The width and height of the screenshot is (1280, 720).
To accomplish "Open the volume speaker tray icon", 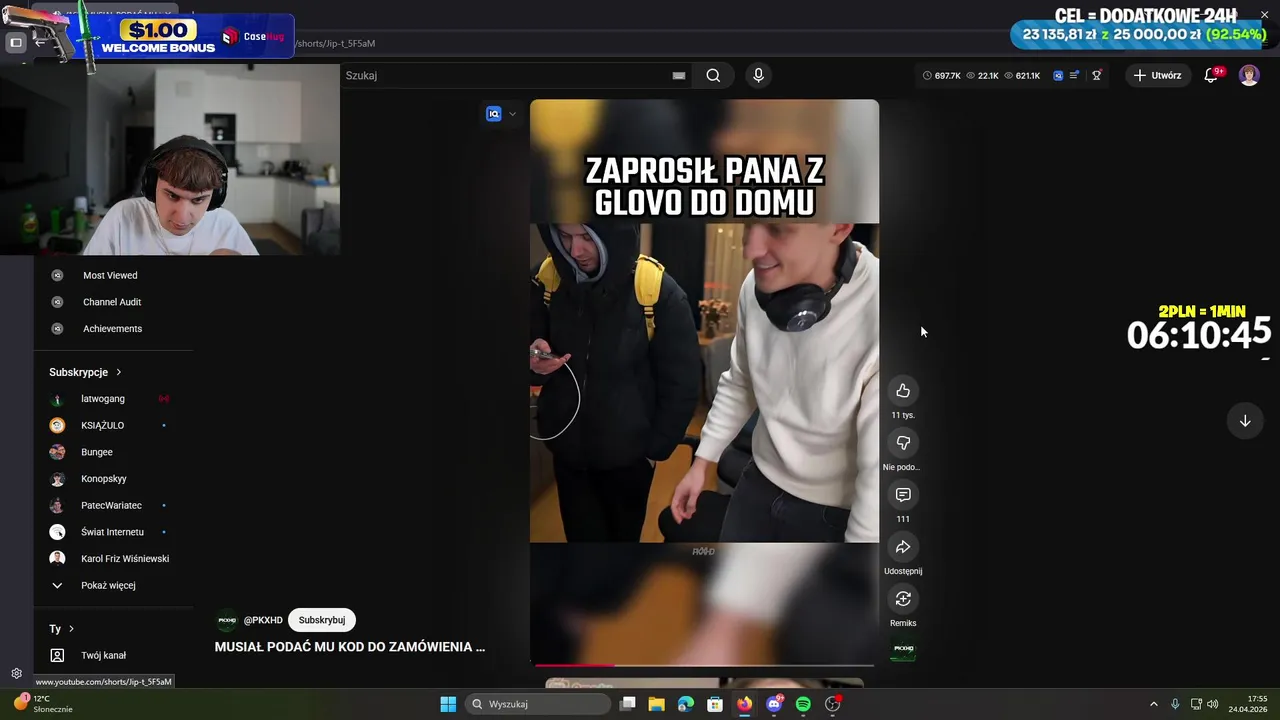I will pos(1212,704).
